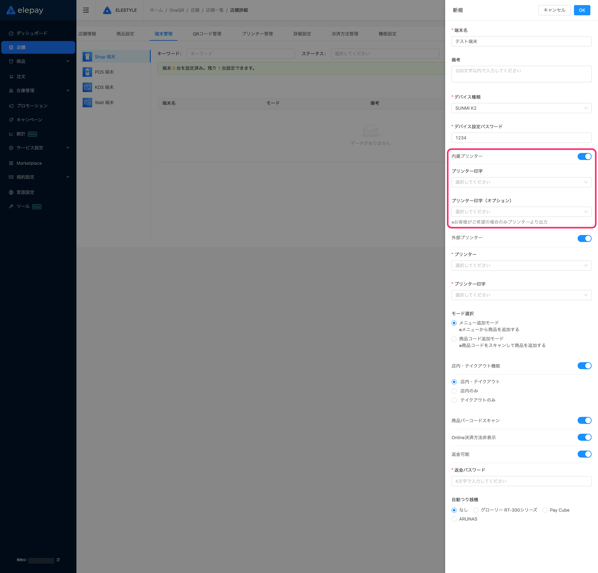Viewport: 598px width, 573px height.
Task: Click the 返金パスワード input field
Action: tap(521, 481)
